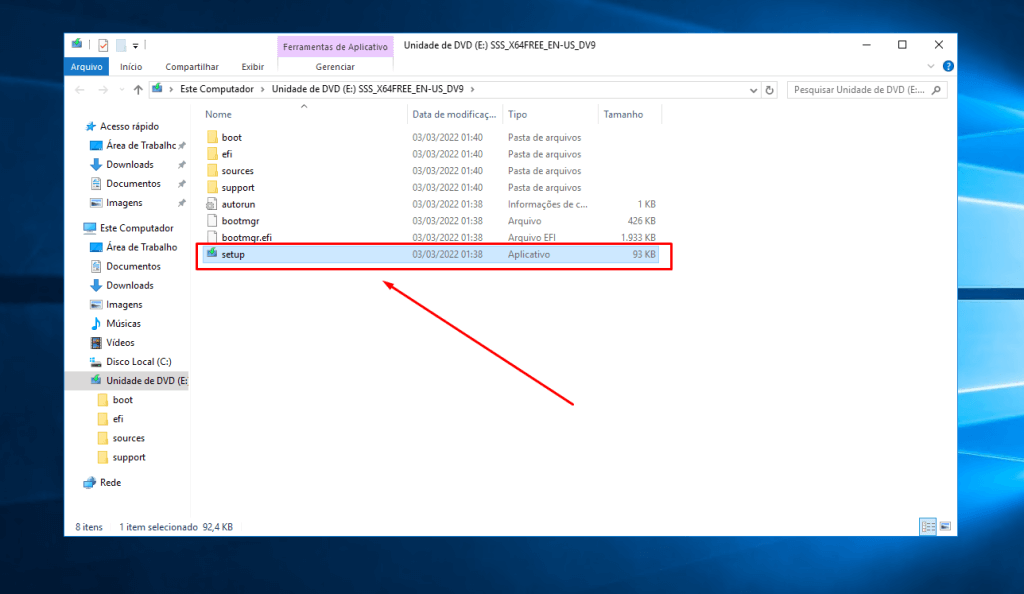Switch to the Início ribbon tab
The width and height of the screenshot is (1024, 594).
[x=131, y=67]
